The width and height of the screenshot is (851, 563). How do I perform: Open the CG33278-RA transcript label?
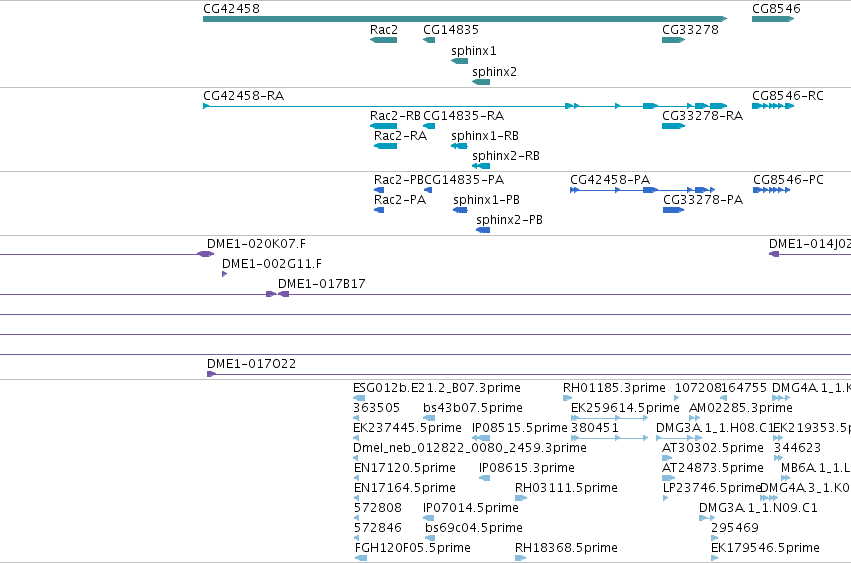click(702, 116)
